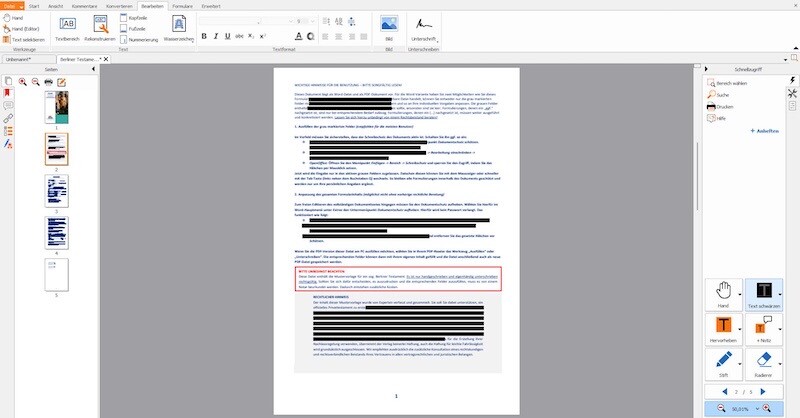Switch to the Ansicht ribbon tab
The image size is (800, 418).
coord(56,6)
